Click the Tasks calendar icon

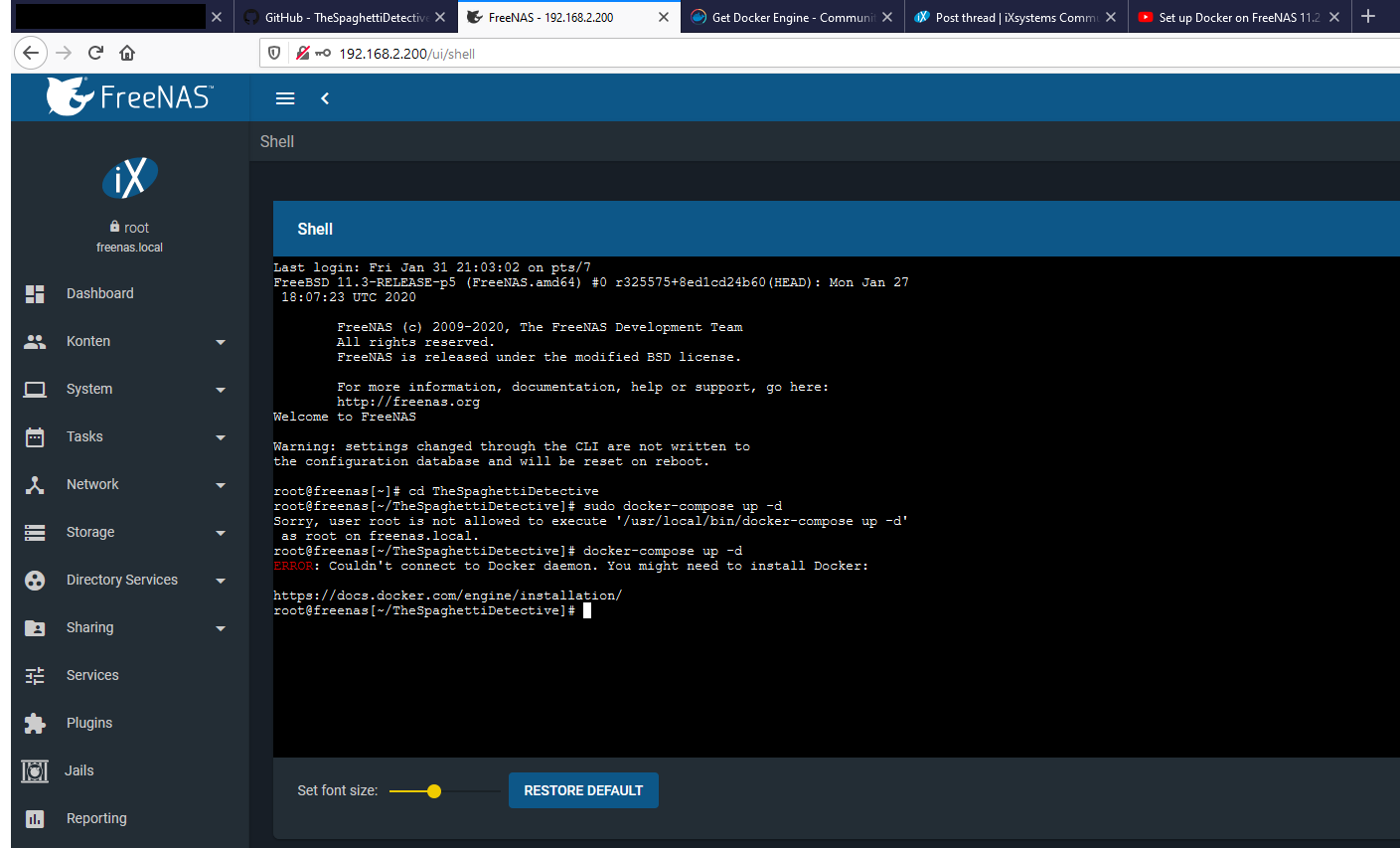coord(35,436)
